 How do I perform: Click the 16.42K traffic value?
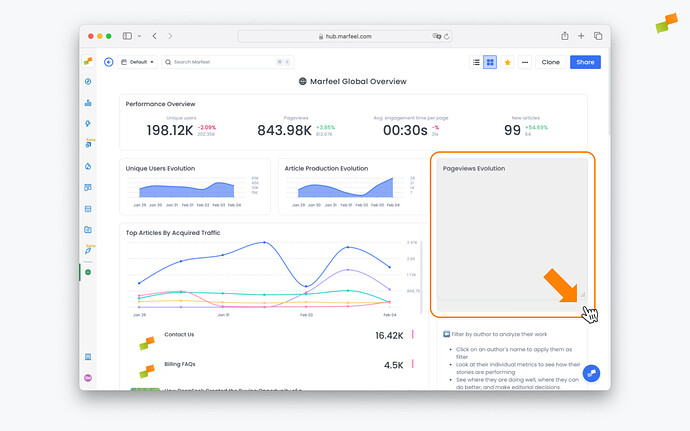click(x=389, y=335)
